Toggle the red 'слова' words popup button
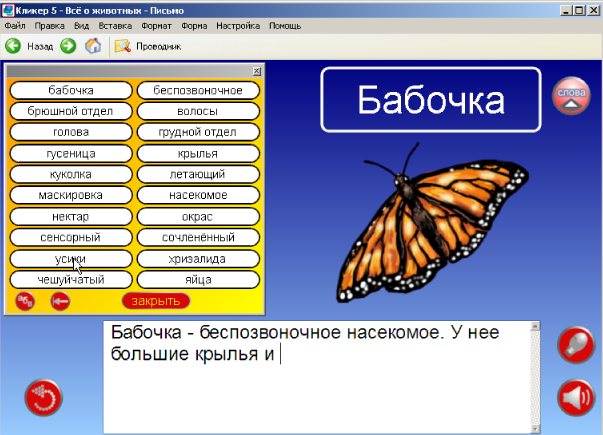The height and width of the screenshot is (435, 603). pyautogui.click(x=570, y=97)
